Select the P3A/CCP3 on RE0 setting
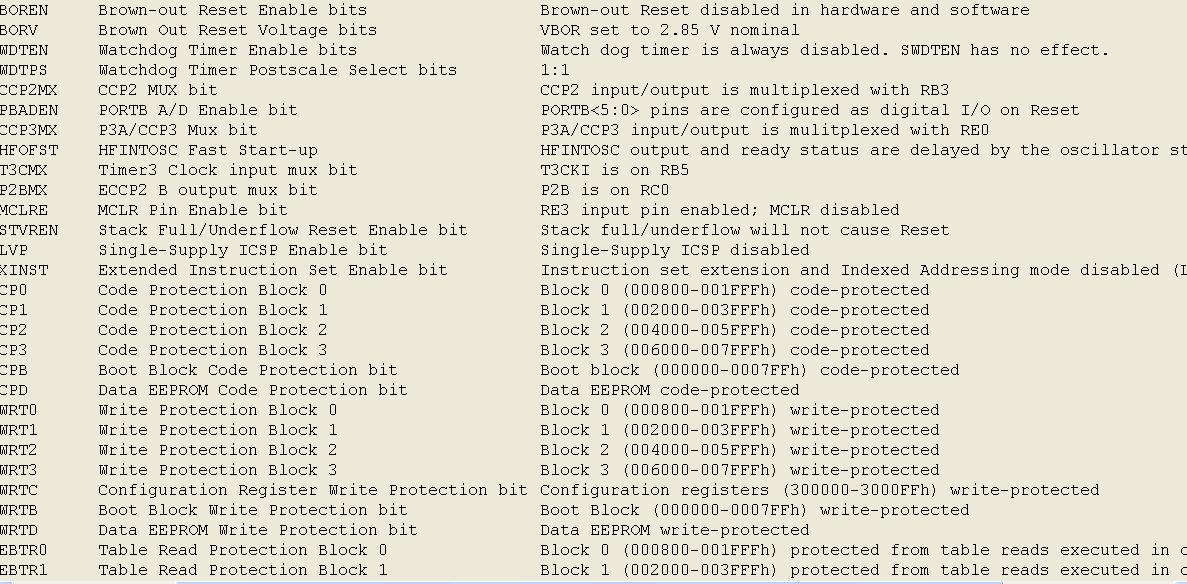Viewport: 1187px width, 584px height. point(764,130)
